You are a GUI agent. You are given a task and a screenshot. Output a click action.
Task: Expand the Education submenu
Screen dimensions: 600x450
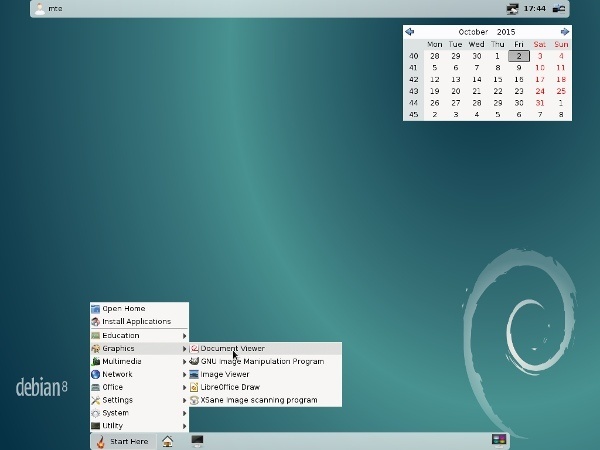pyautogui.click(x=139, y=336)
